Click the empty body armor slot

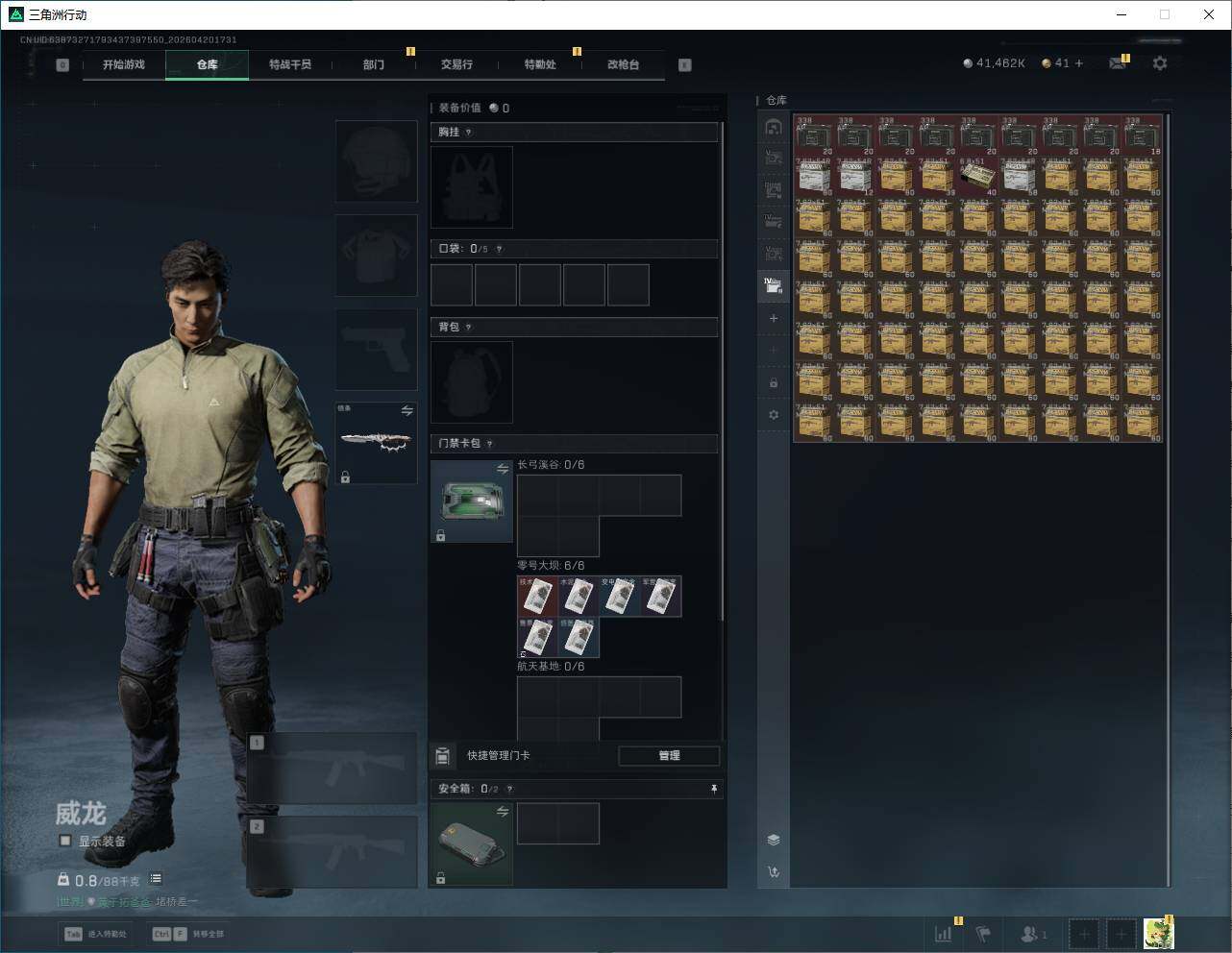376,256
